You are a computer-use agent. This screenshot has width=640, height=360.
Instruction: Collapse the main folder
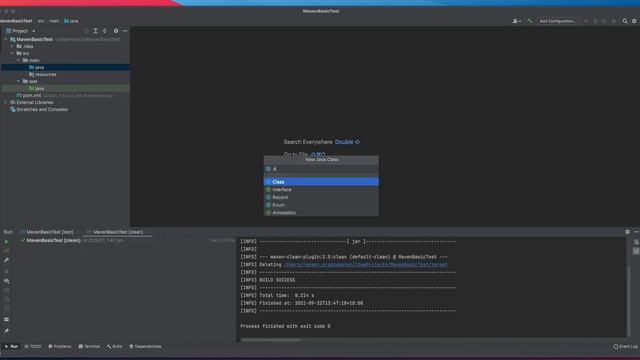pyautogui.click(x=18, y=60)
